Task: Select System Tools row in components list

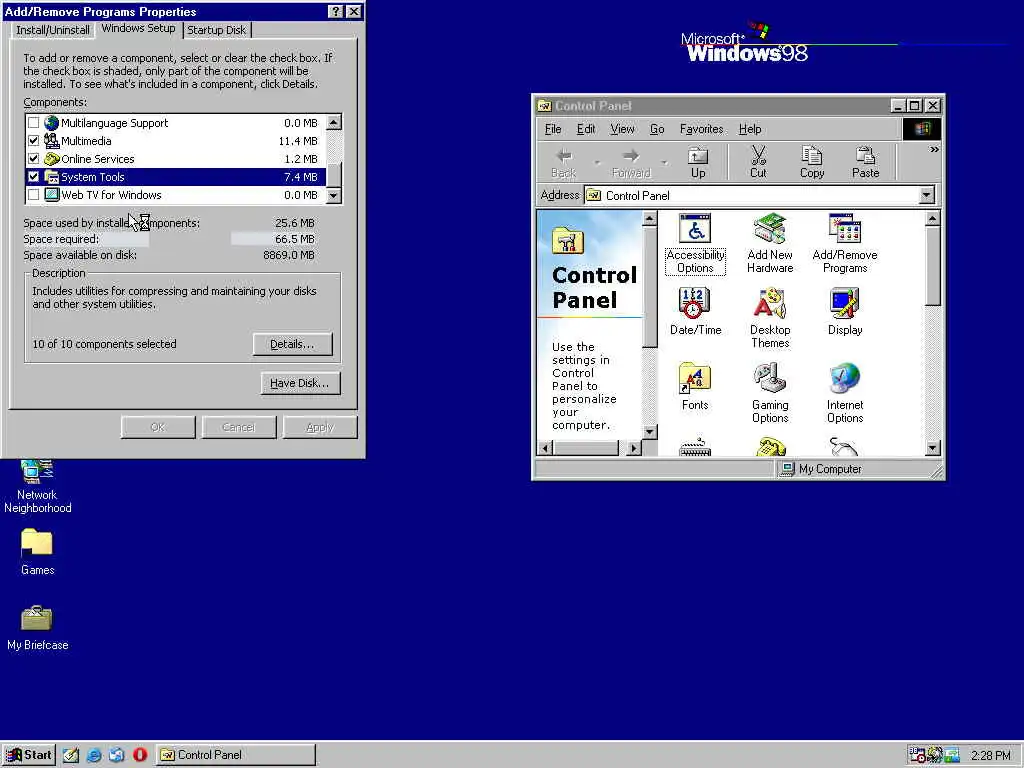Action: tap(175, 176)
